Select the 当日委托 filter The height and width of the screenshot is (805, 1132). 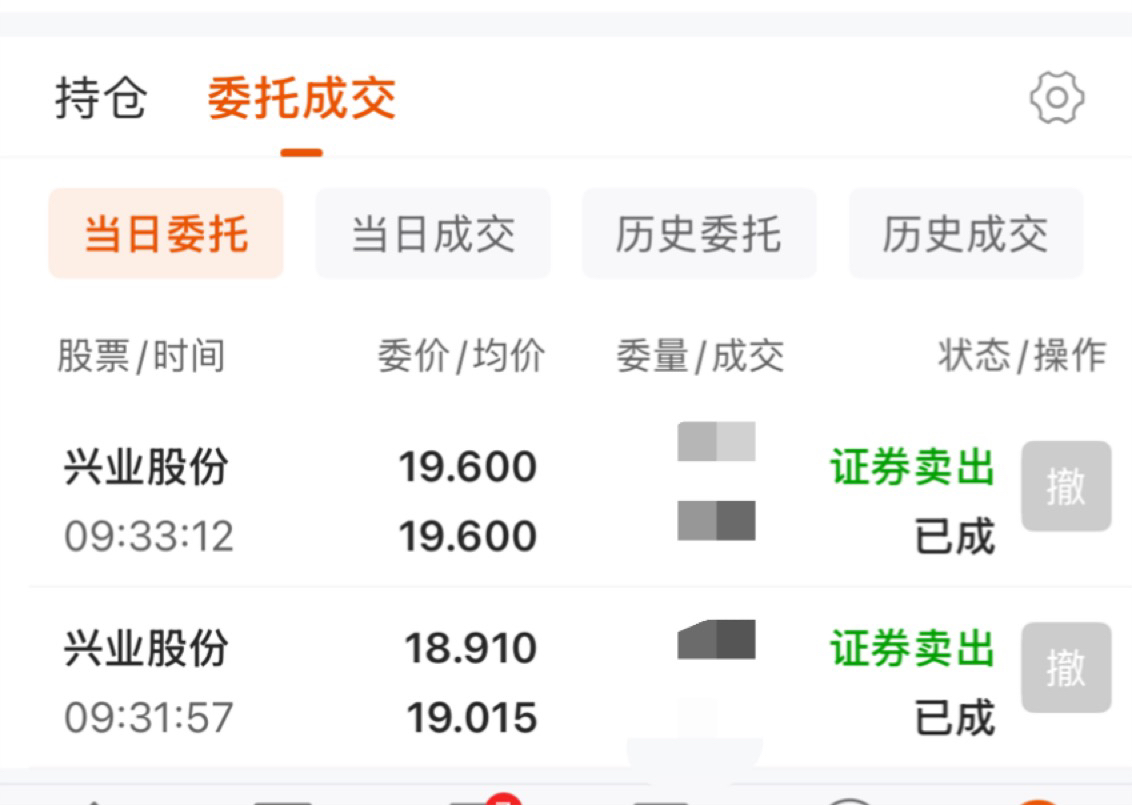point(166,233)
